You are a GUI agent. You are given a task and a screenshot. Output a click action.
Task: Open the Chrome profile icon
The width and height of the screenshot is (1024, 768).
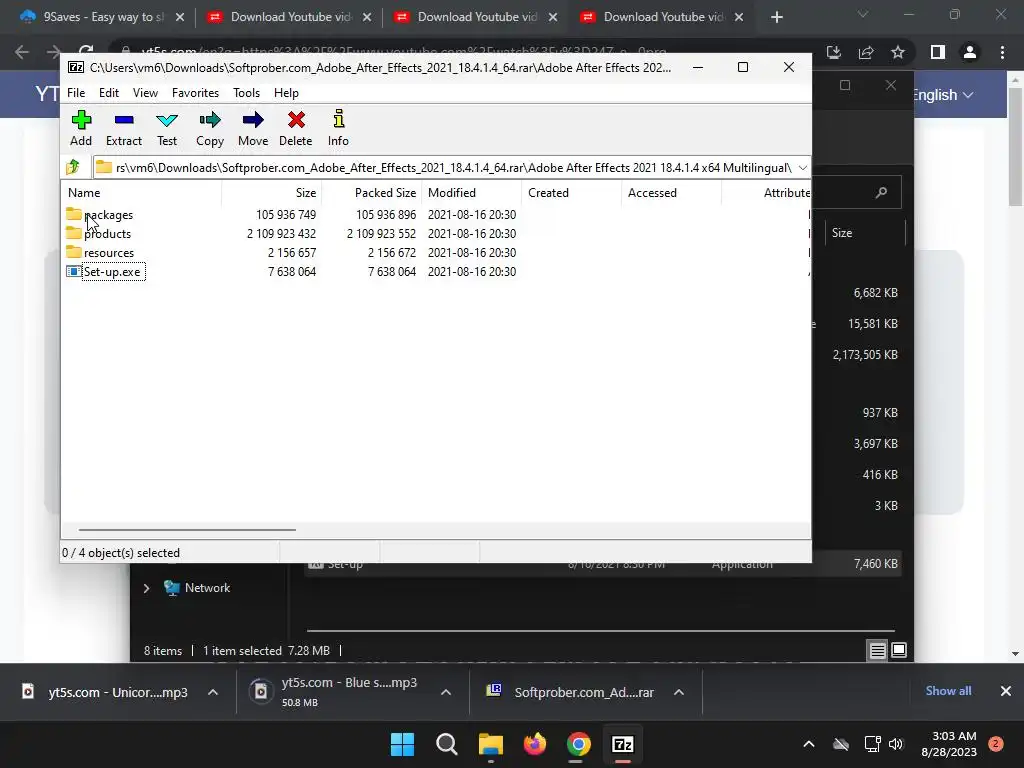click(970, 52)
